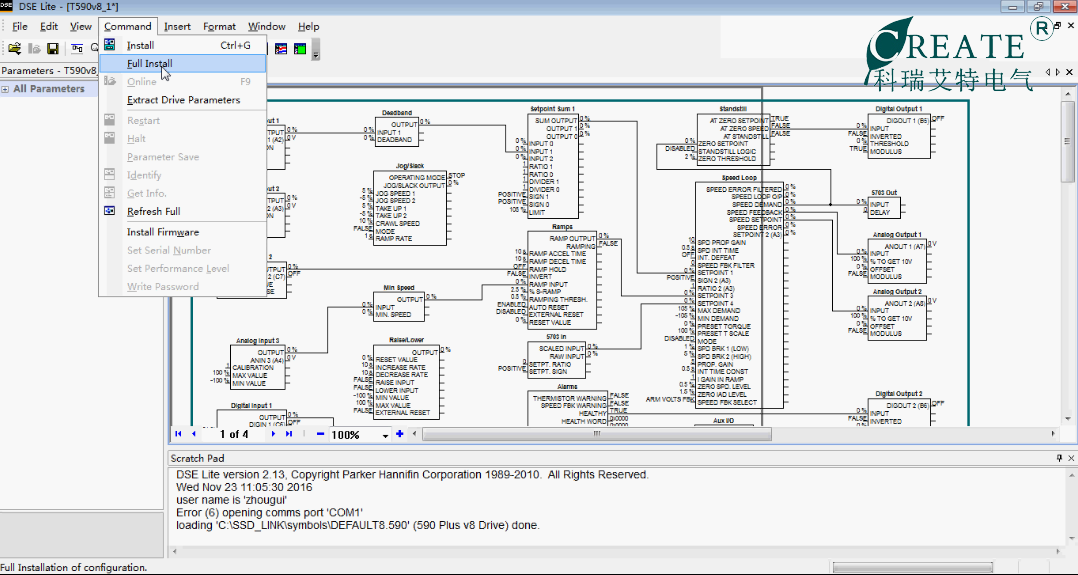Click the diagram horizontal scrollbar right arrow
The image size is (1078, 575).
click(1053, 434)
